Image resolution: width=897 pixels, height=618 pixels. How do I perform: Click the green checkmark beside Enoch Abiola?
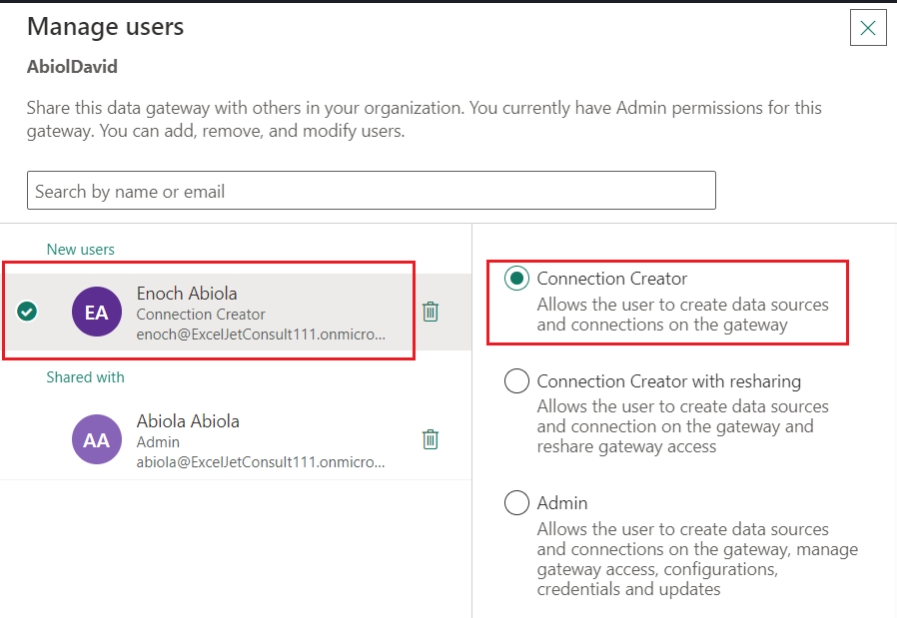click(28, 312)
